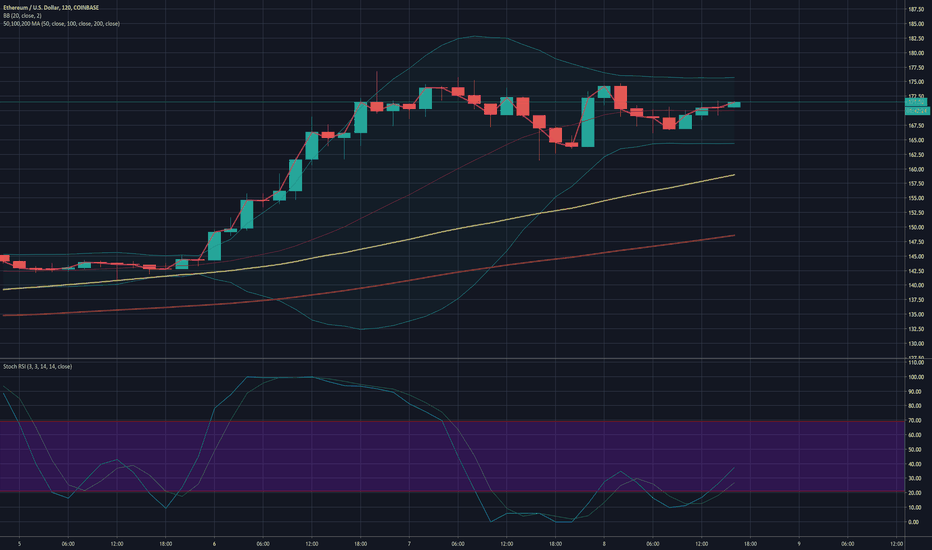
Task: Select the "50,100,200 MA" indicator legend
Action: tap(61, 24)
